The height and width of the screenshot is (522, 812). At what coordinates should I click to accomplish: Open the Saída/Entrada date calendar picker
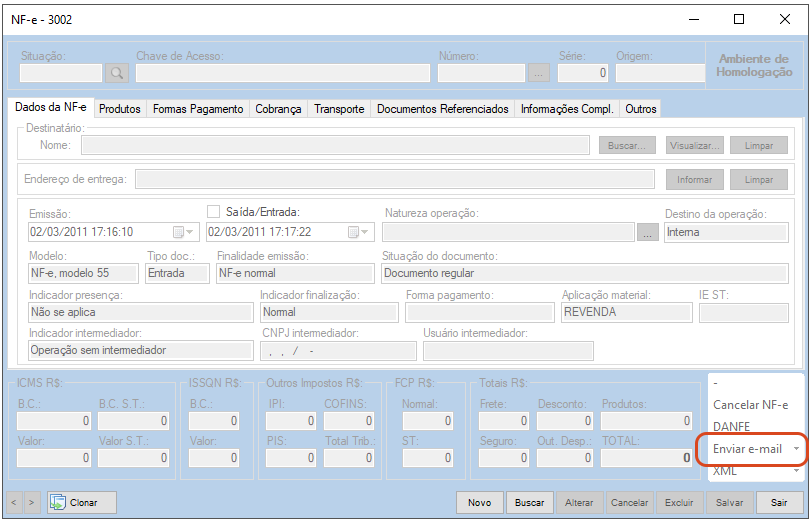pos(360,232)
